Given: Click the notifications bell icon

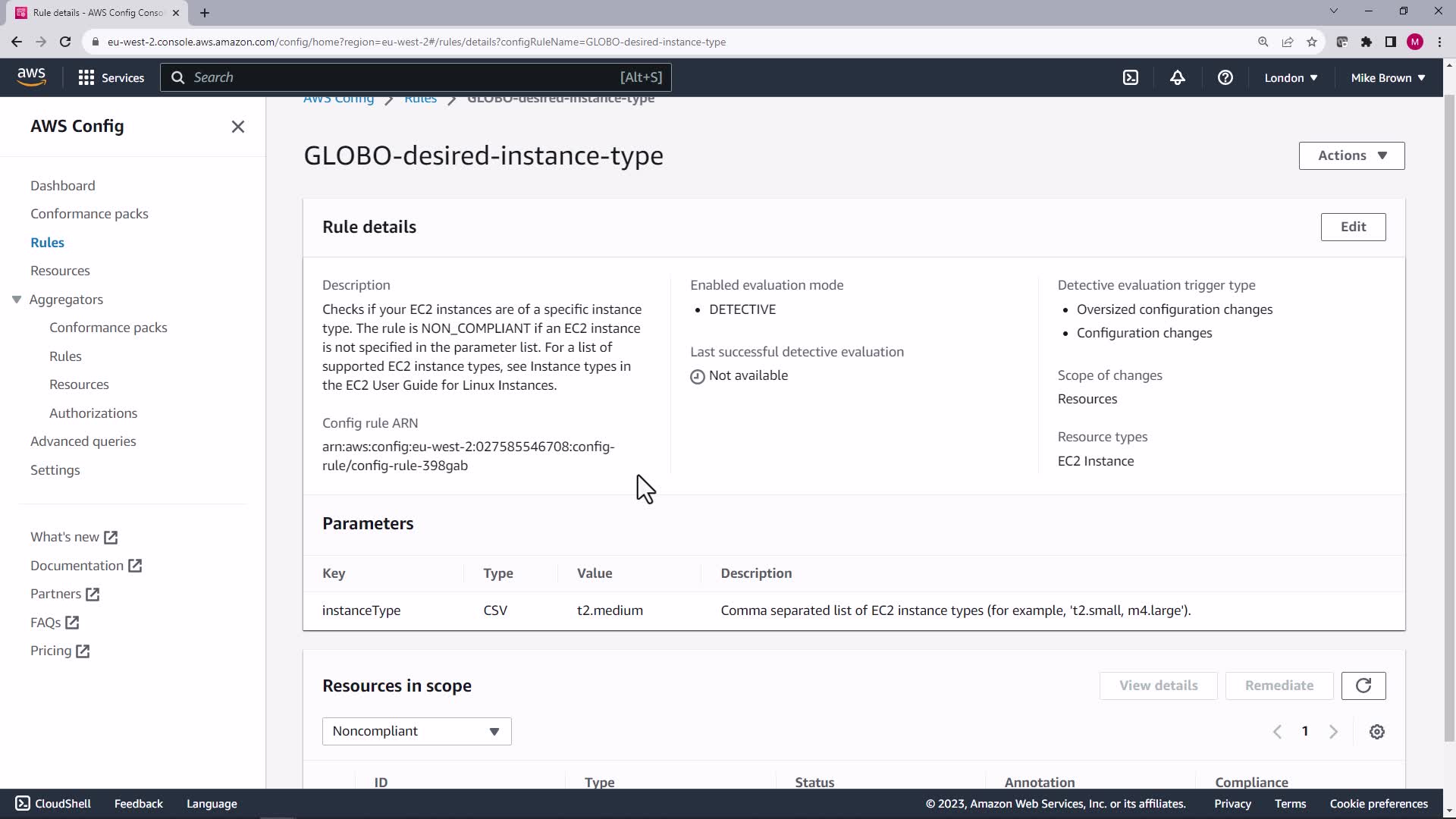Looking at the screenshot, I should pyautogui.click(x=1177, y=77).
